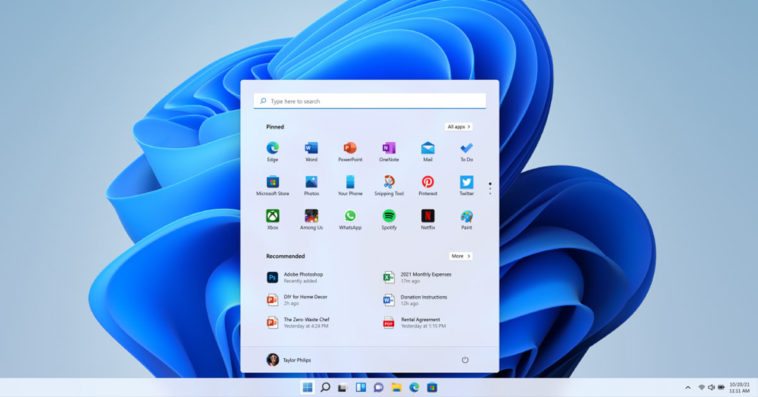Open Microsoft Store taskbar icon

pos(432,387)
